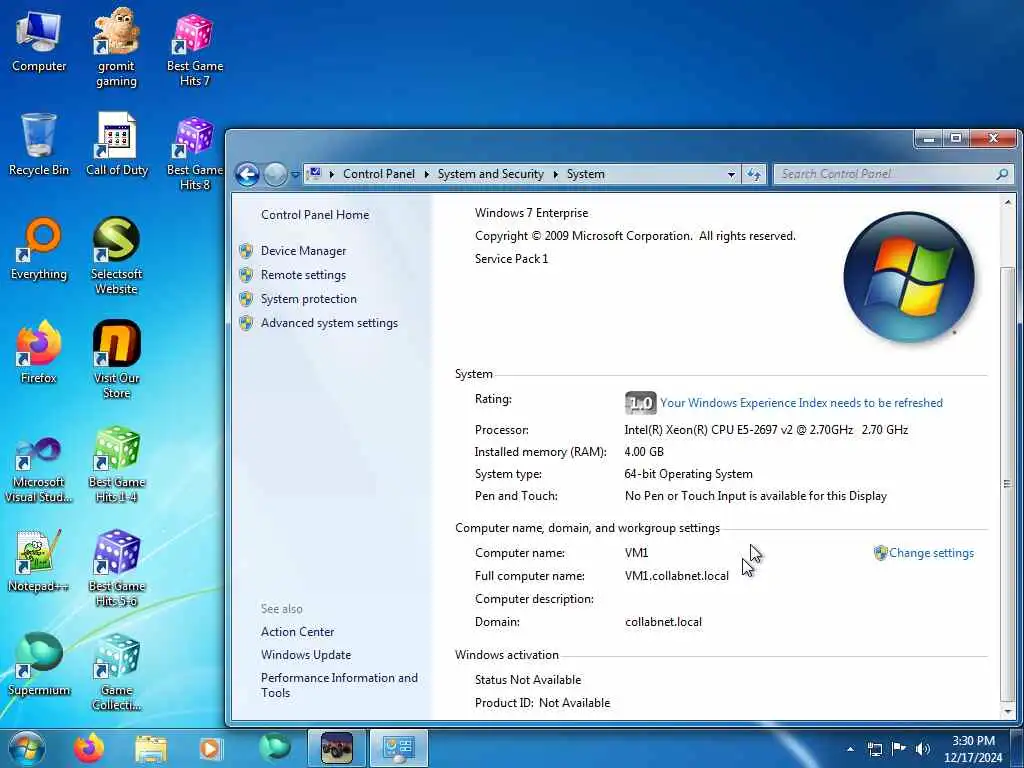Click the Windows 7 Enterprise edition text
This screenshot has height=768, width=1024.
(x=532, y=213)
